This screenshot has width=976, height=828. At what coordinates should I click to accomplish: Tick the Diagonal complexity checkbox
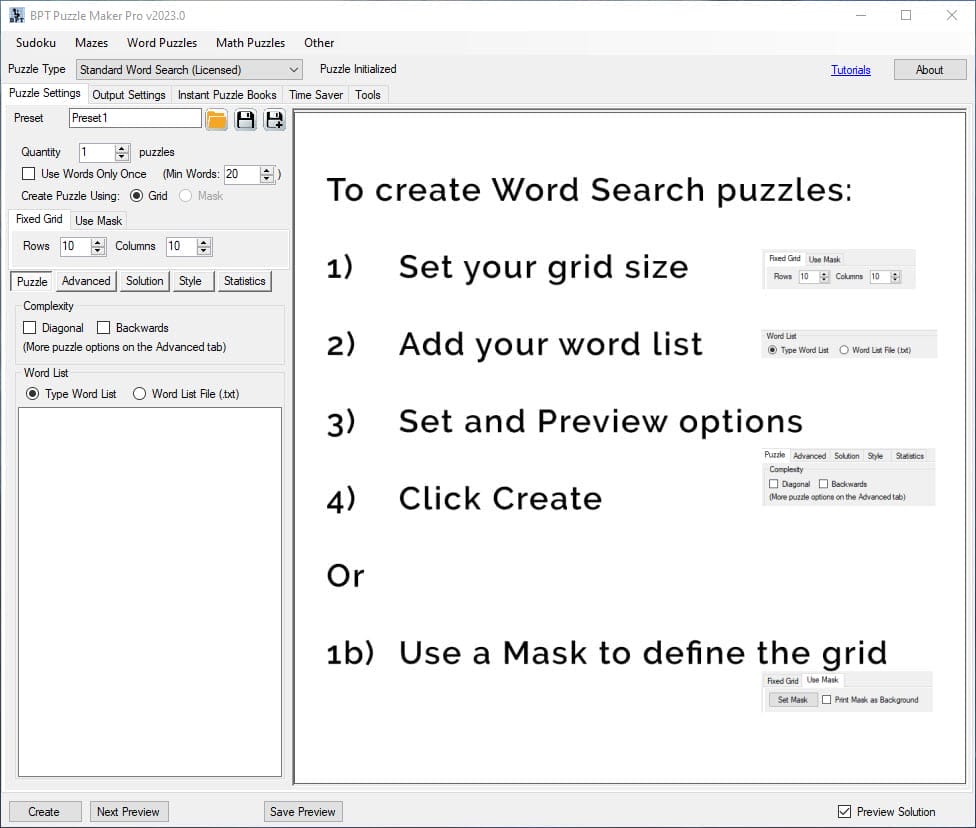click(30, 328)
